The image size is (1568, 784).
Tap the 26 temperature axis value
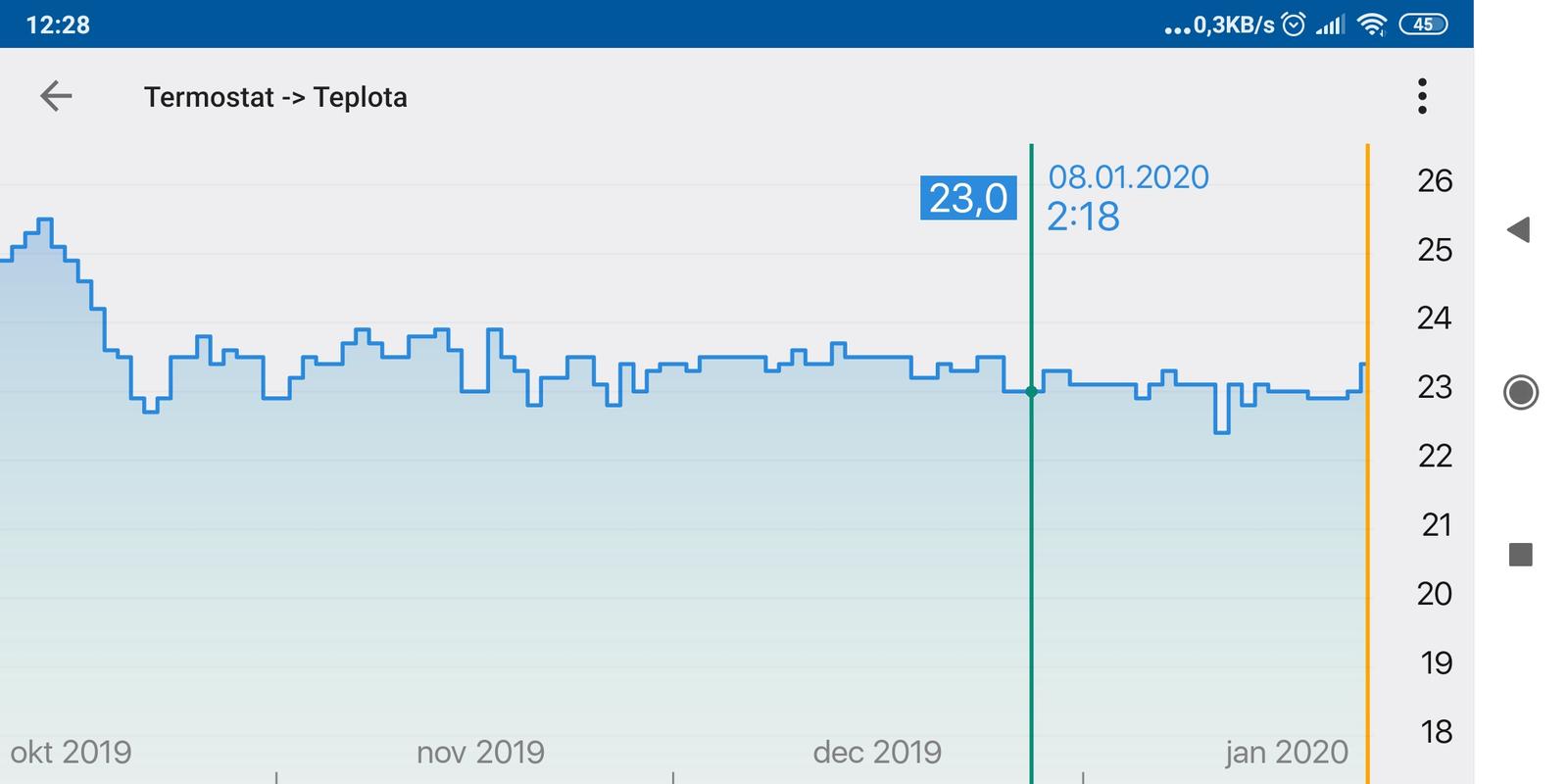point(1435,180)
